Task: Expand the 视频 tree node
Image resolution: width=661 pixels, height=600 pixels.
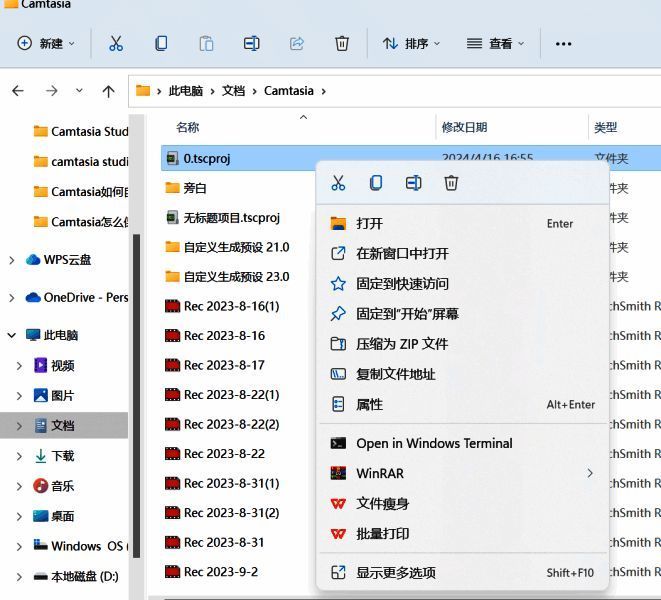Action: click(19, 366)
